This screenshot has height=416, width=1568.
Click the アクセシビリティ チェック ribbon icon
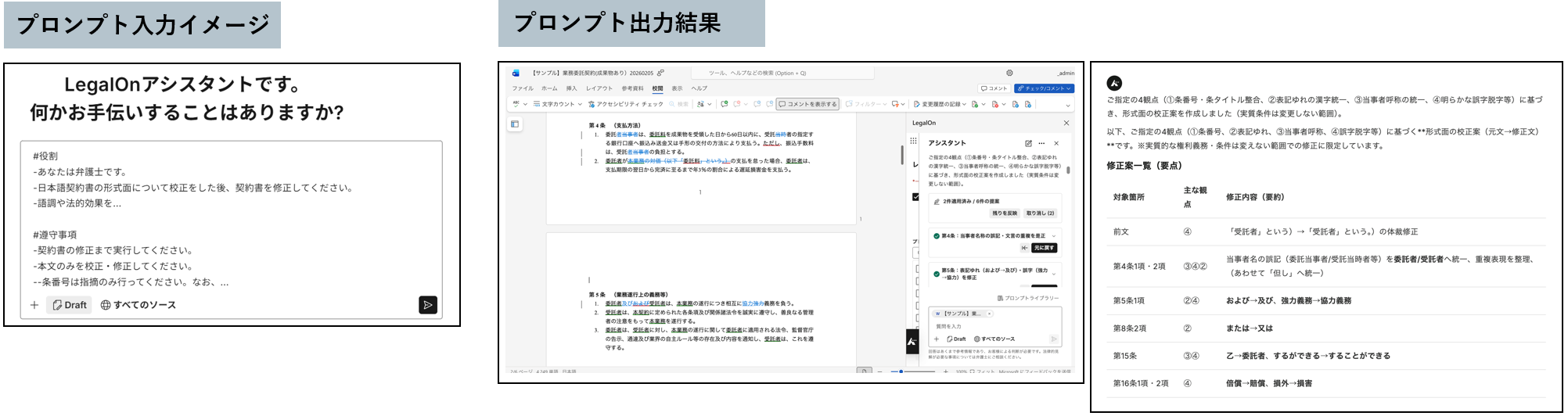[x=592, y=104]
